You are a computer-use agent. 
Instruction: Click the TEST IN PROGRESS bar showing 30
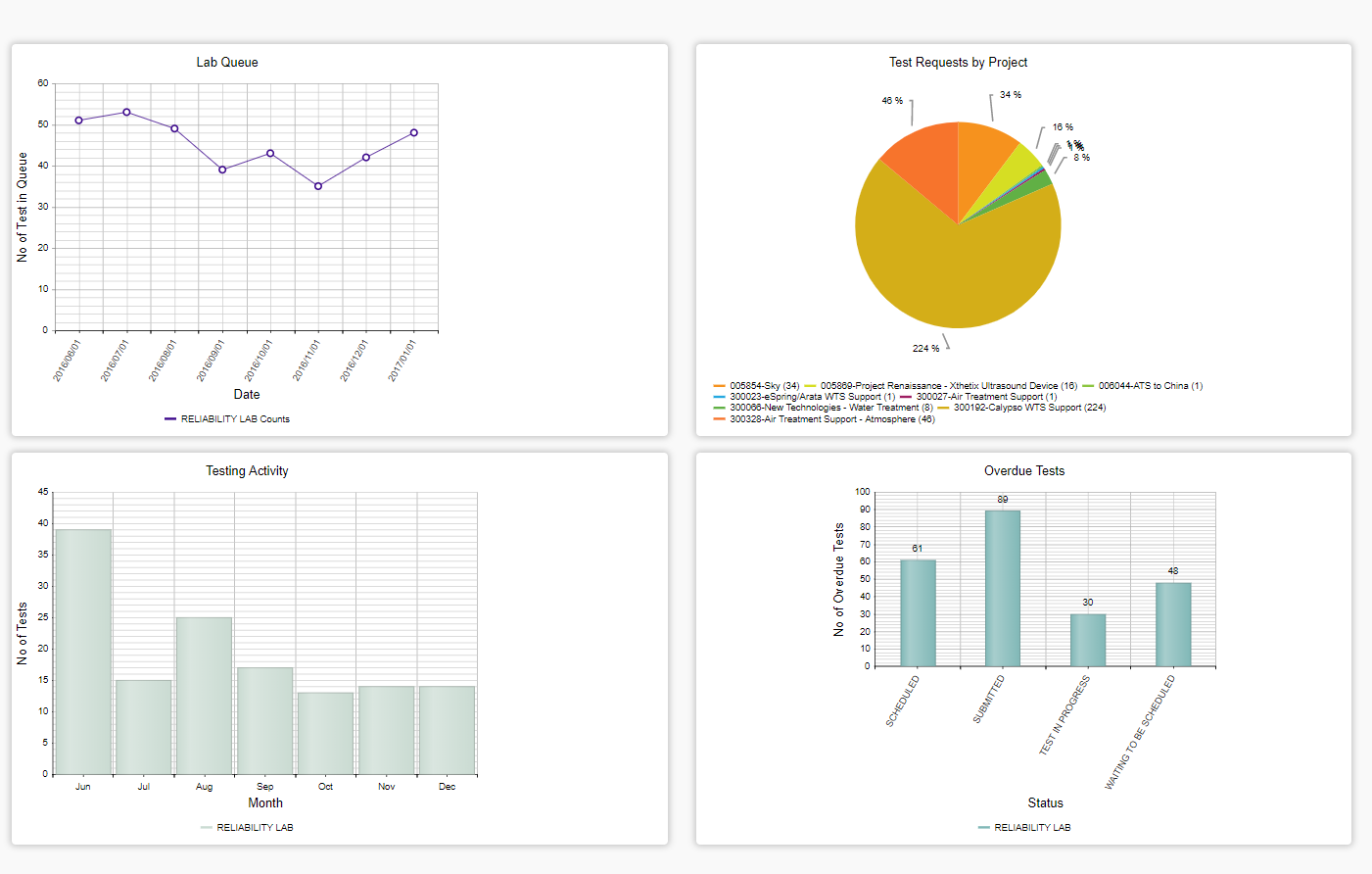pyautogui.click(x=1088, y=641)
